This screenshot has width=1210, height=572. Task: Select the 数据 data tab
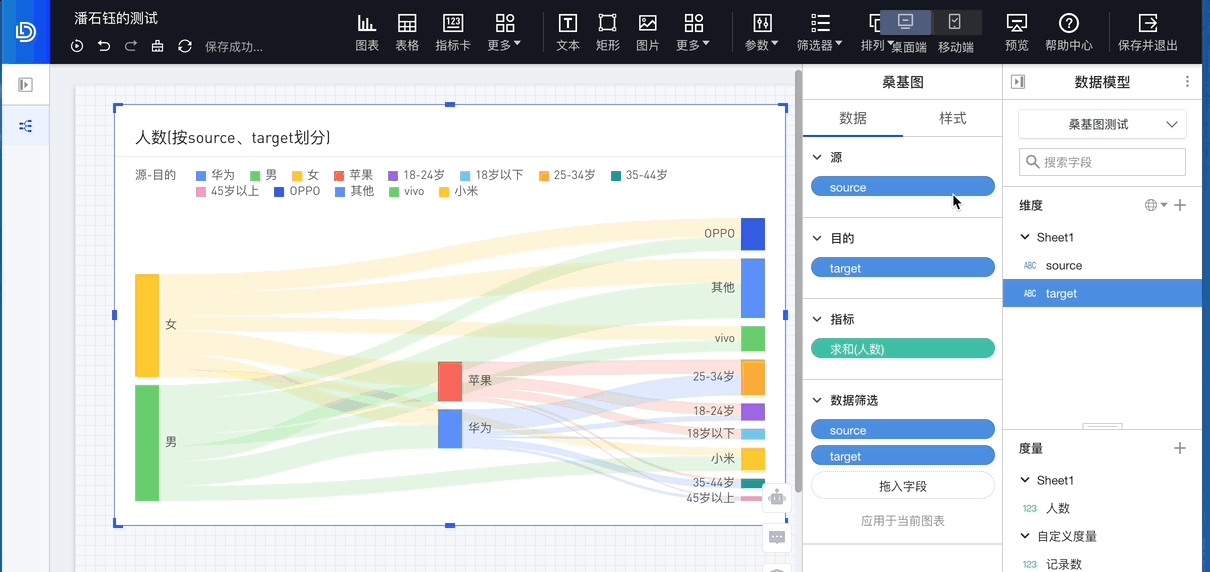pos(853,118)
